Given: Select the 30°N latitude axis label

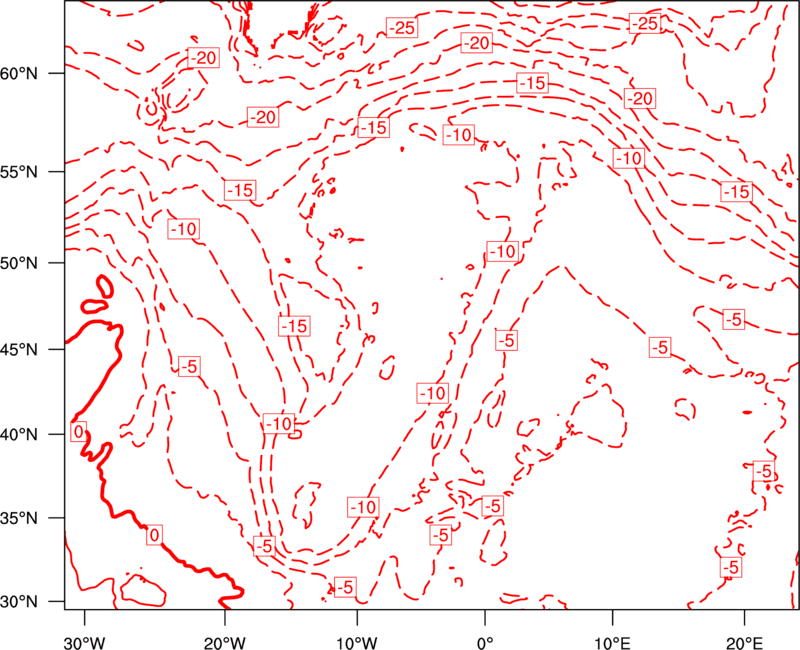Looking at the screenshot, I should tap(19, 602).
